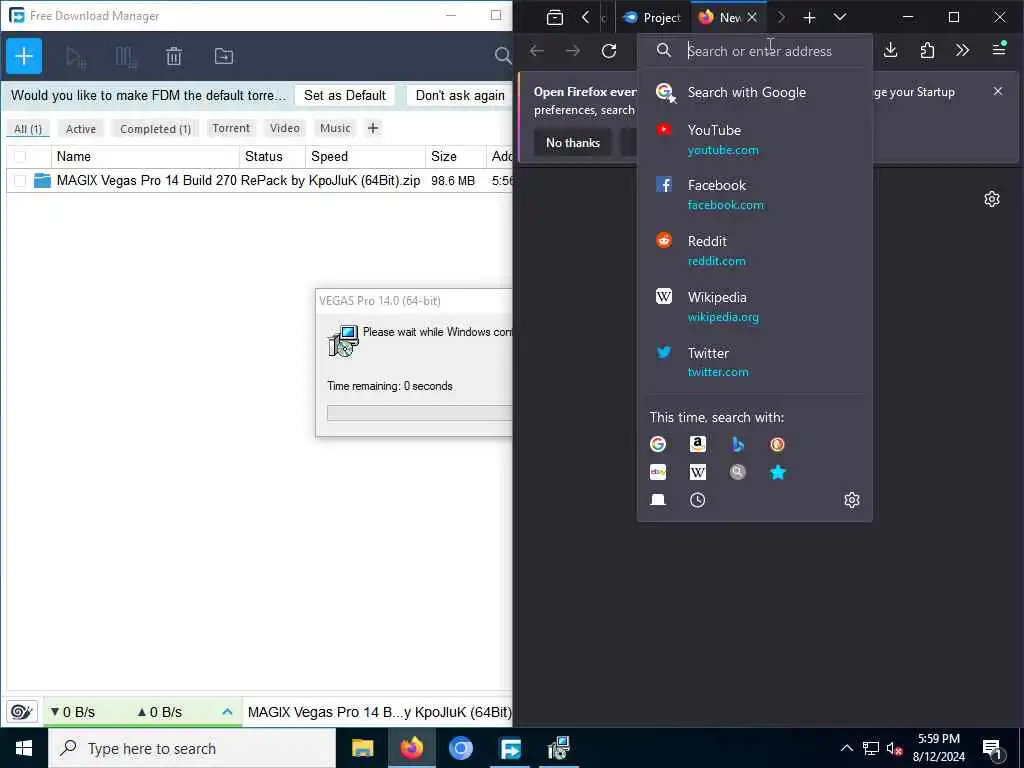The width and height of the screenshot is (1024, 768).
Task: Select the Torrent filter tab
Action: pyautogui.click(x=231, y=128)
